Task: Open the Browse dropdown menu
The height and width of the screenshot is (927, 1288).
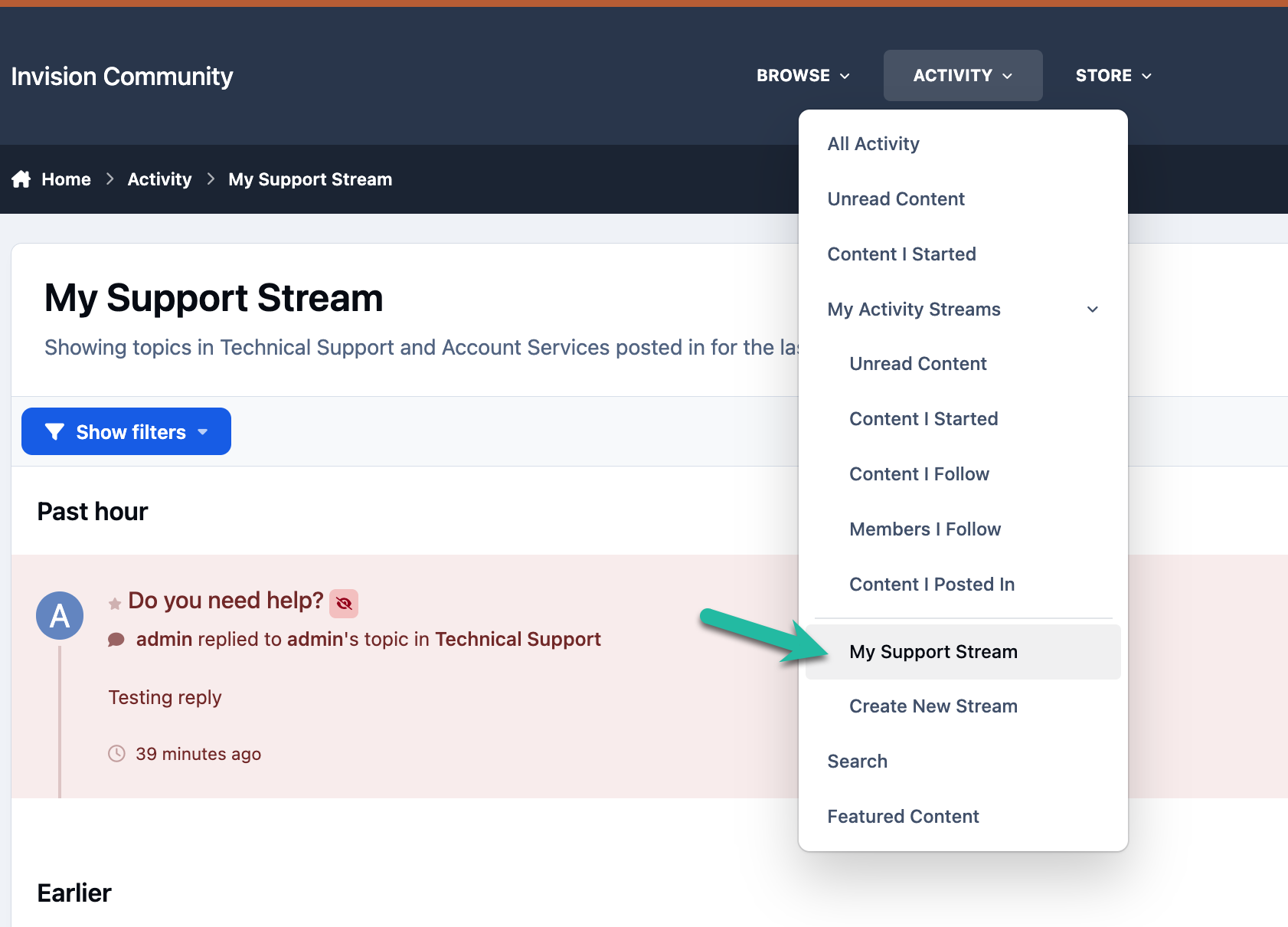Action: tap(803, 75)
